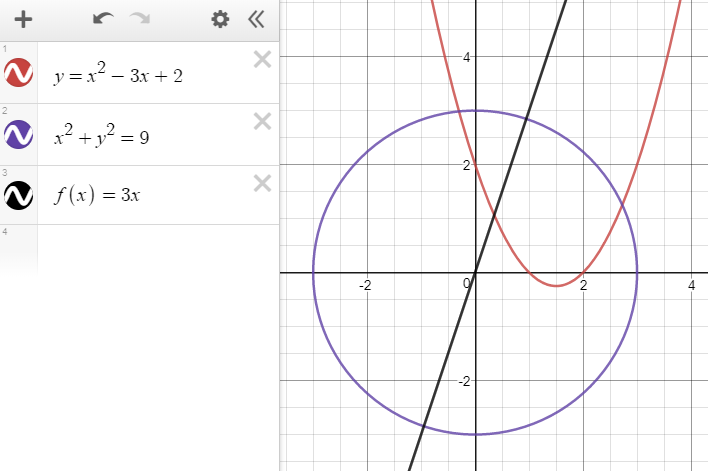This screenshot has width=708, height=471.
Task: Undo the last action
Action: click(103, 19)
